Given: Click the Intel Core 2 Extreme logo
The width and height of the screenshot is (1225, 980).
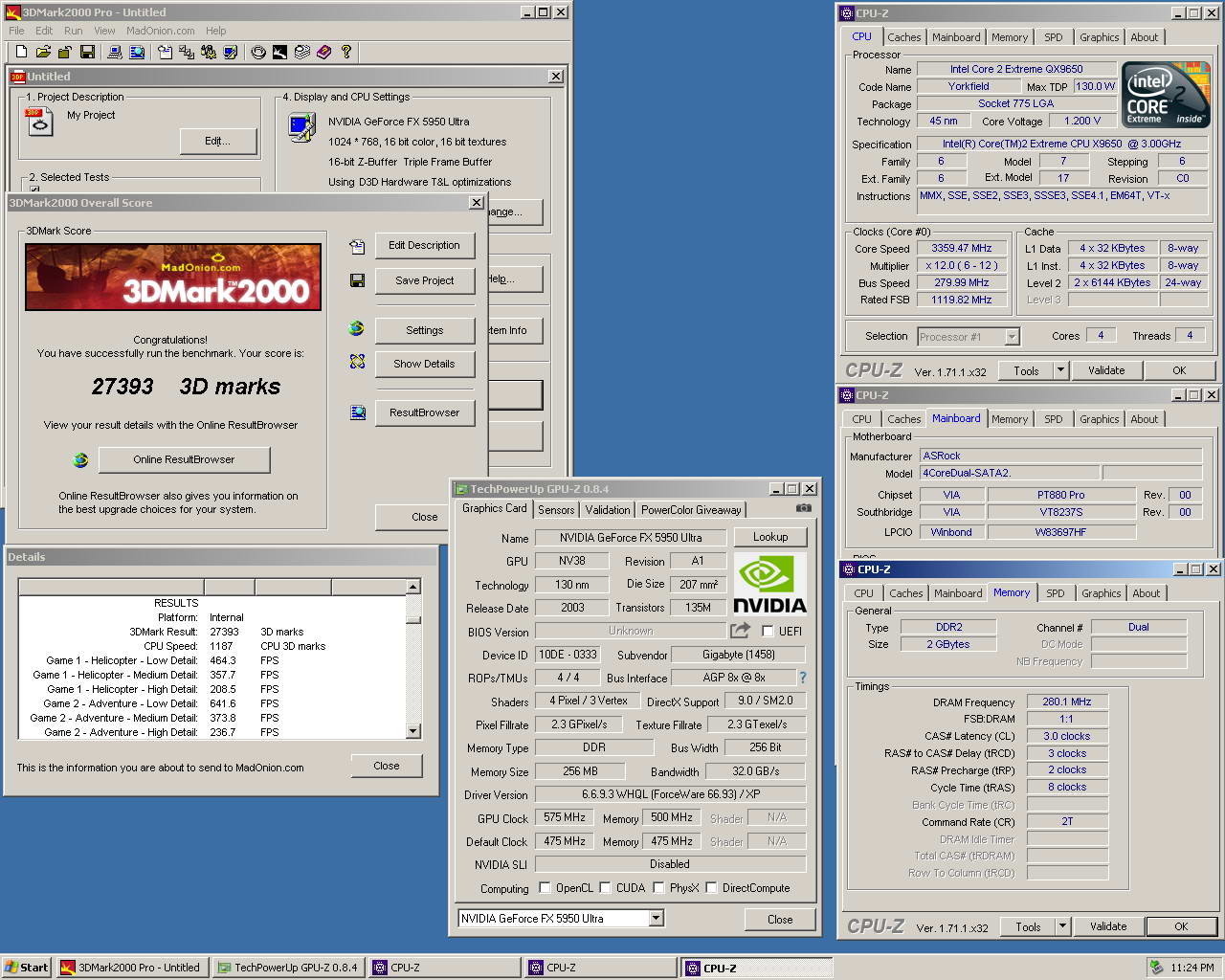Looking at the screenshot, I should click(x=1166, y=95).
